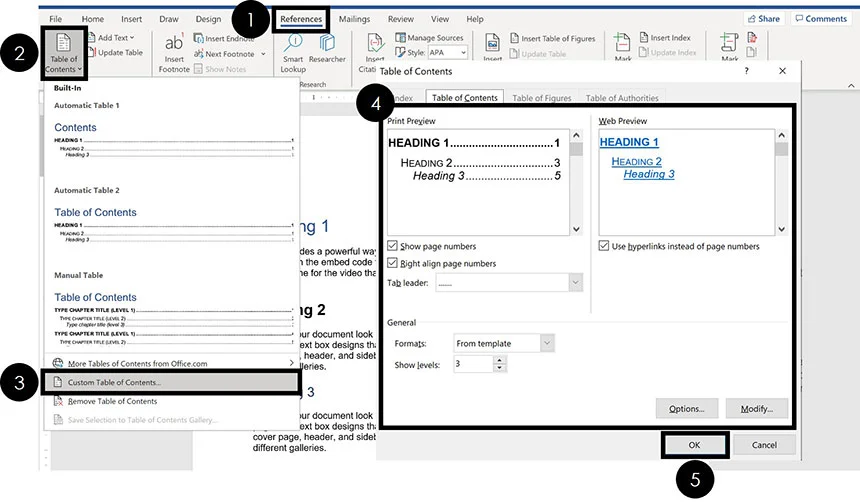Viewport: 860px width, 502px height.
Task: Click Insert Index
Action: 665,37
